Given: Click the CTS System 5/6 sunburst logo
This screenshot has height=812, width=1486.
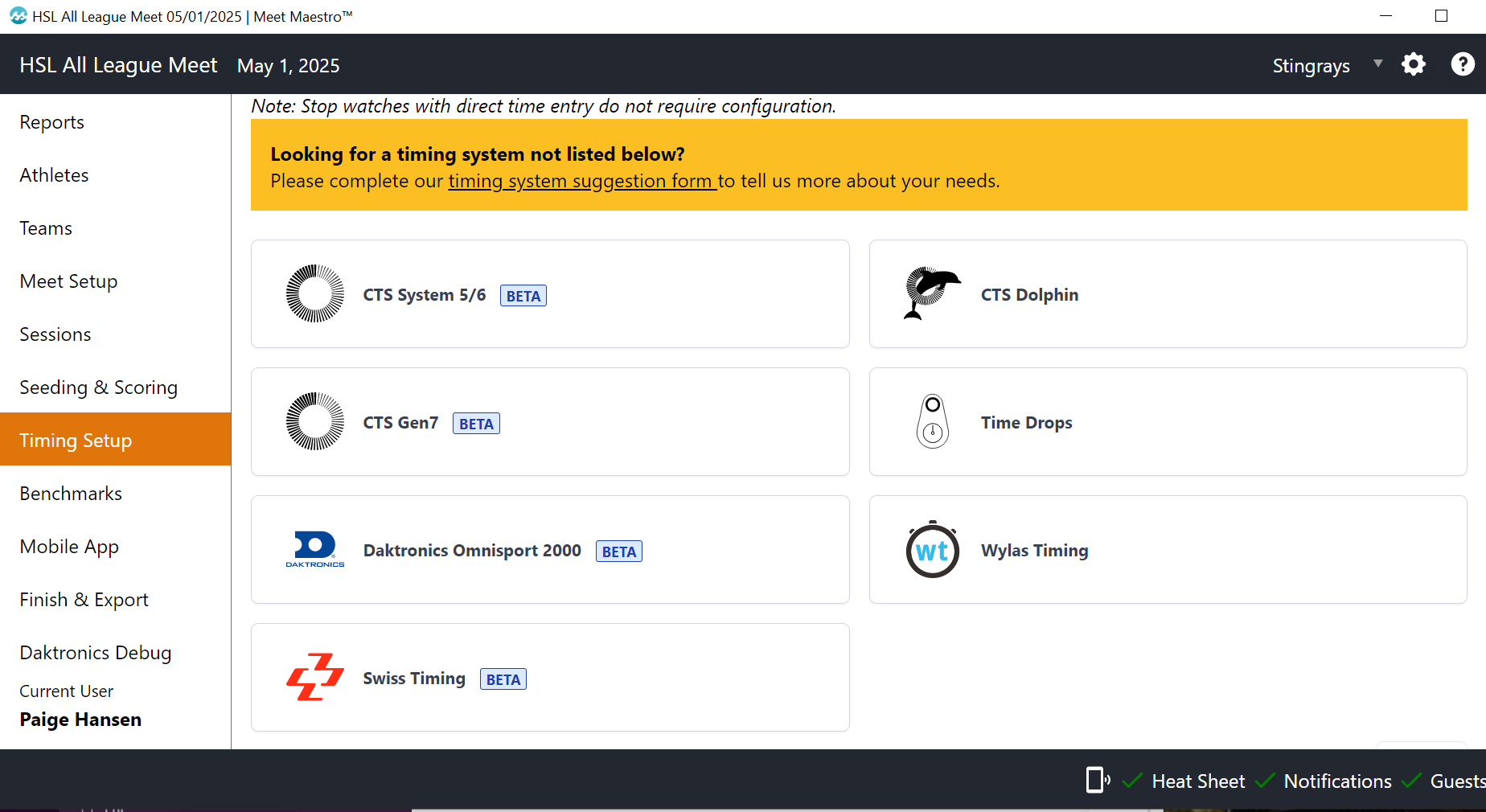Looking at the screenshot, I should click(x=315, y=293).
